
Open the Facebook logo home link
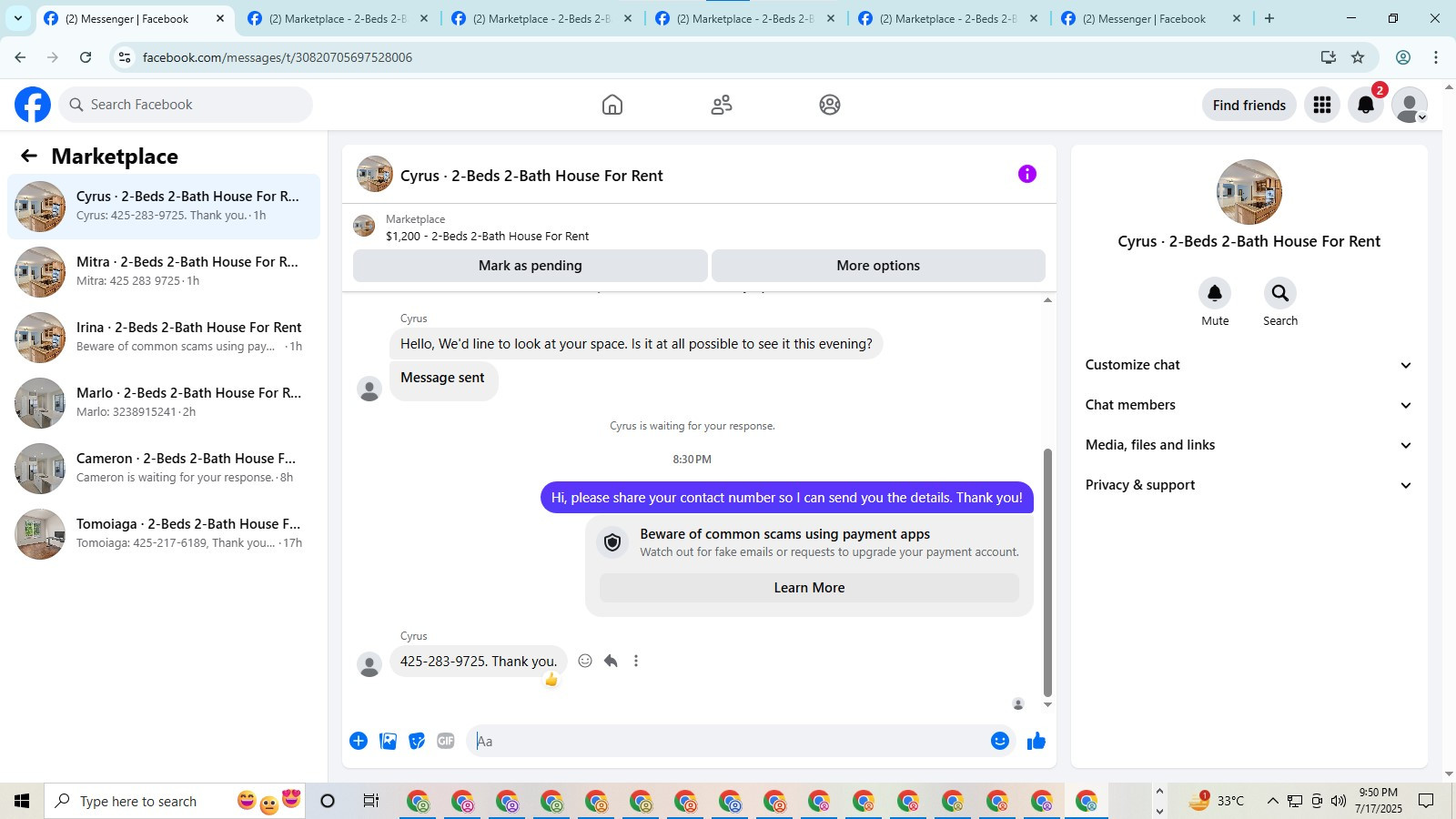(33, 105)
